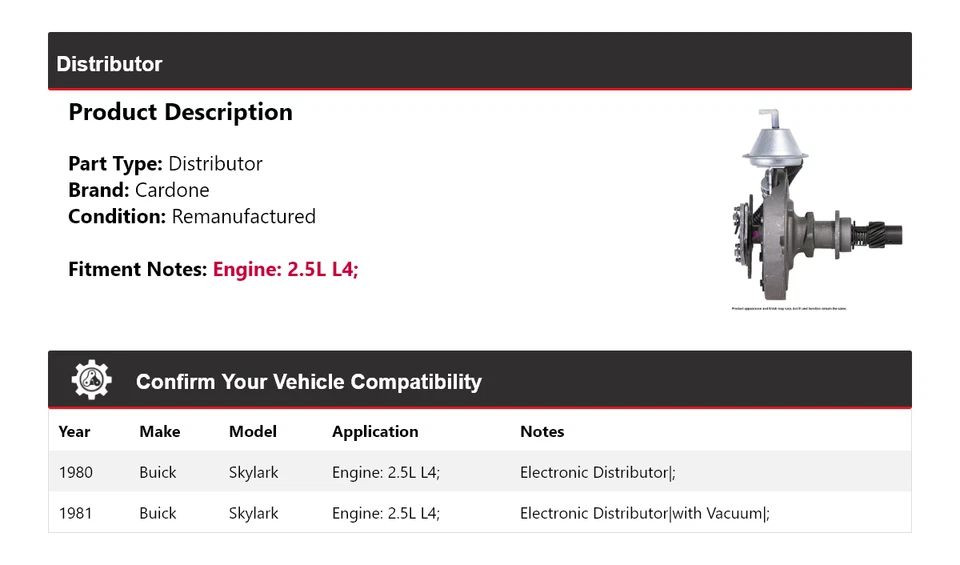Click the Year column header

click(74, 432)
